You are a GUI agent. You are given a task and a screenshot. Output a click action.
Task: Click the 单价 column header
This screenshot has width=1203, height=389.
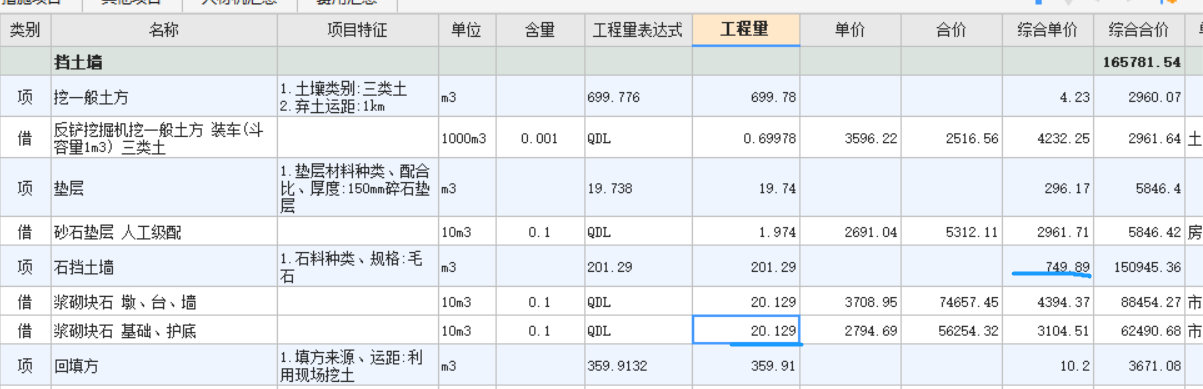850,31
